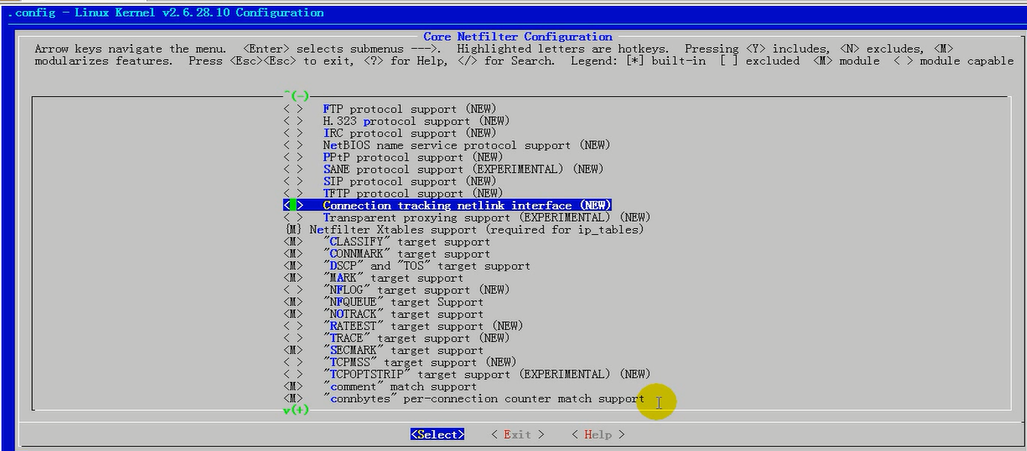Select Connection tracking netlink interface entry
This screenshot has height=451, width=1027.
tap(467, 206)
